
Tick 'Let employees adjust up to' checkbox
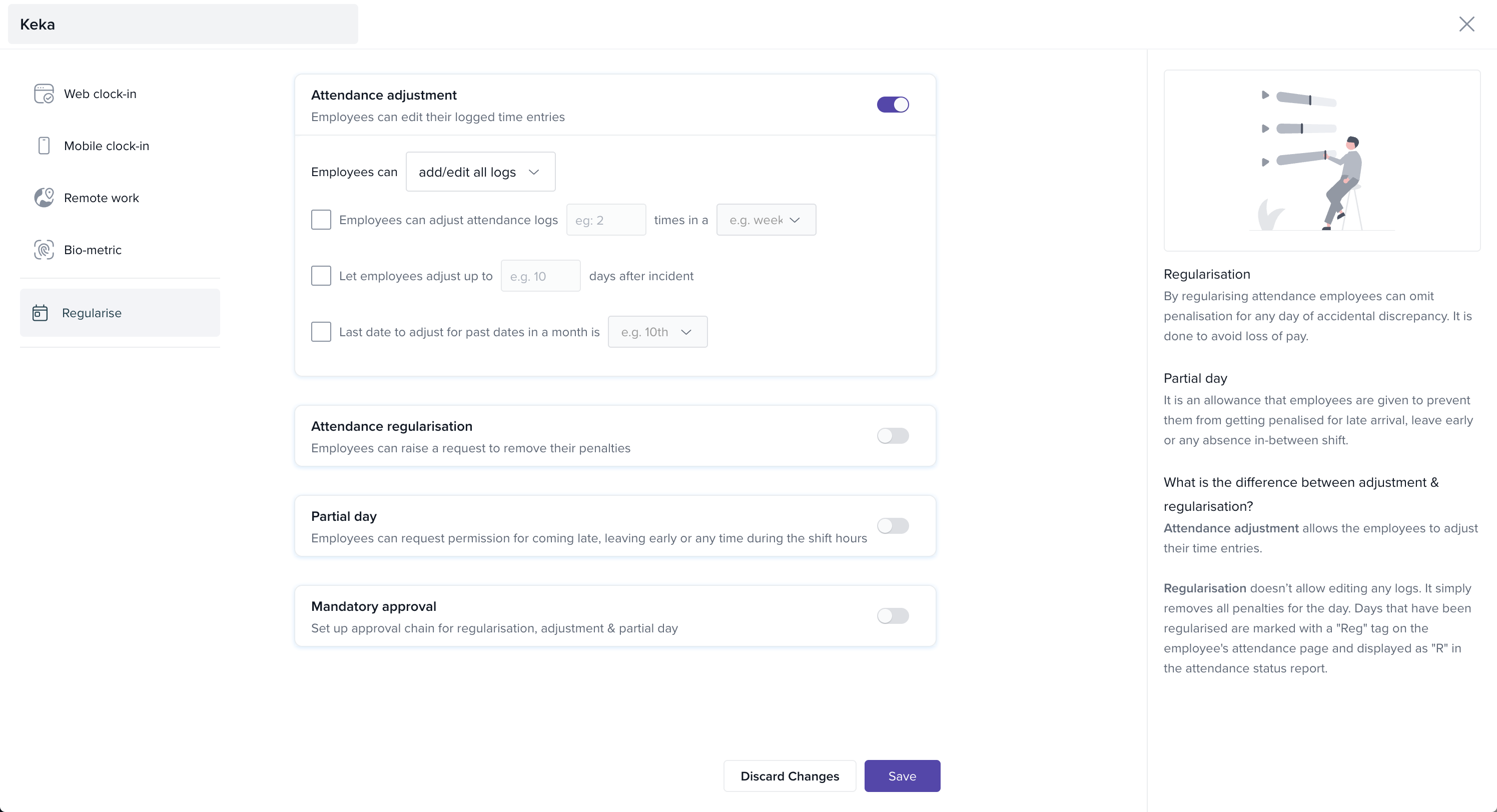coord(321,276)
